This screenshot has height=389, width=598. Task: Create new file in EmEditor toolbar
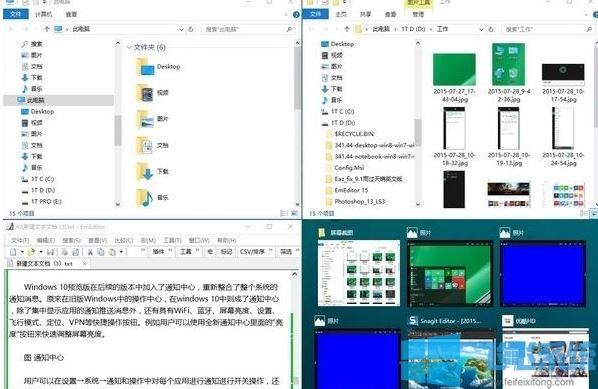13,252
